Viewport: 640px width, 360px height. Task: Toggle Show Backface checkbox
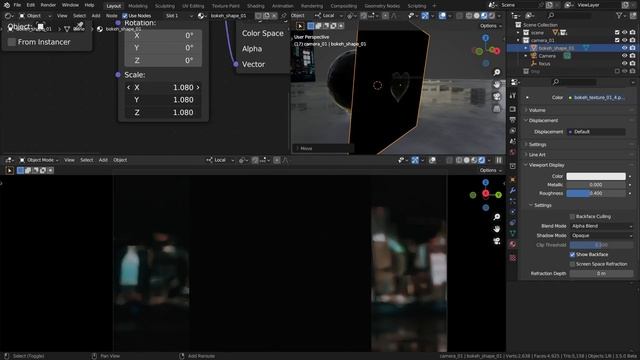(x=572, y=255)
